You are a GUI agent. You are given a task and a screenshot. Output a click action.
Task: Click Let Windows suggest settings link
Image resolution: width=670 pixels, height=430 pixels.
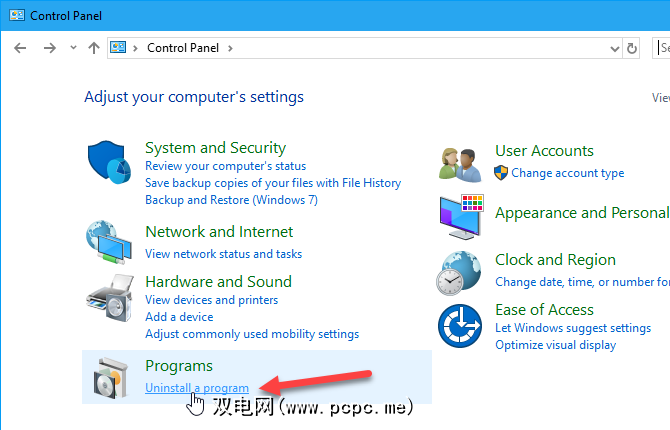click(x=573, y=328)
